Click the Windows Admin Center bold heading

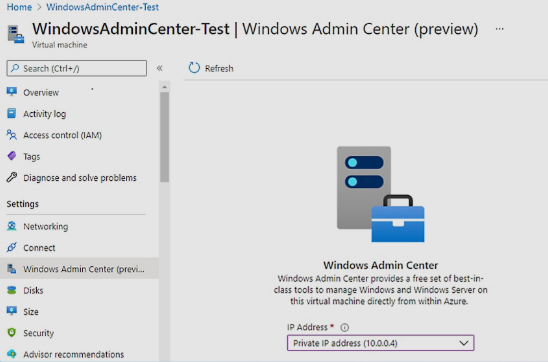point(380,265)
